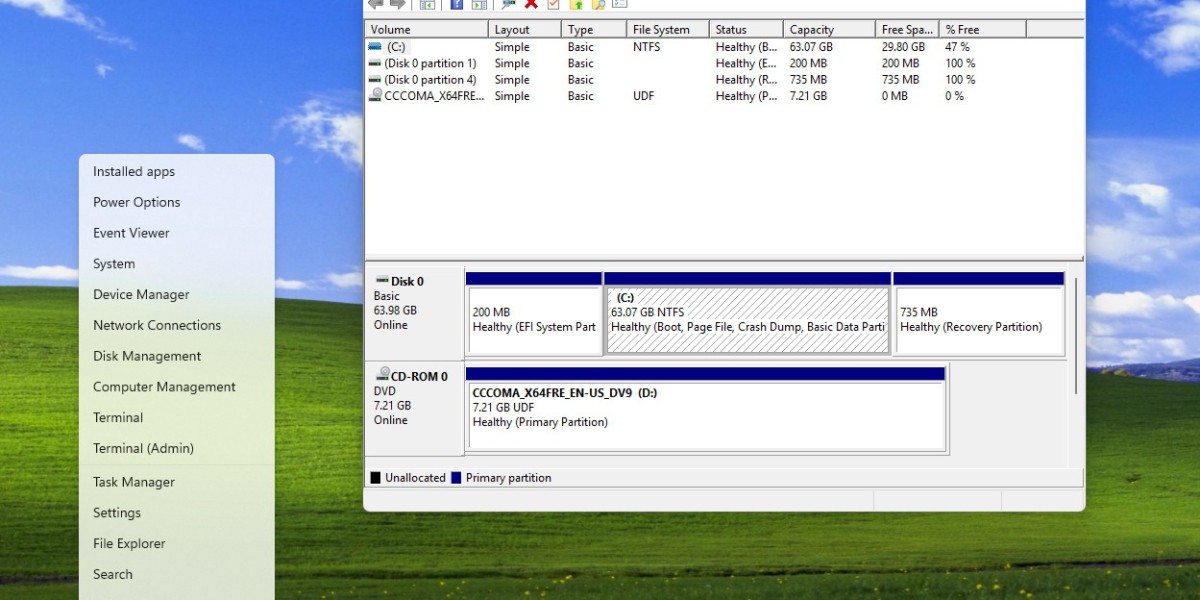Click the yellow folder with green arrow icon
Screen dimensions: 1200x600
coord(576,4)
